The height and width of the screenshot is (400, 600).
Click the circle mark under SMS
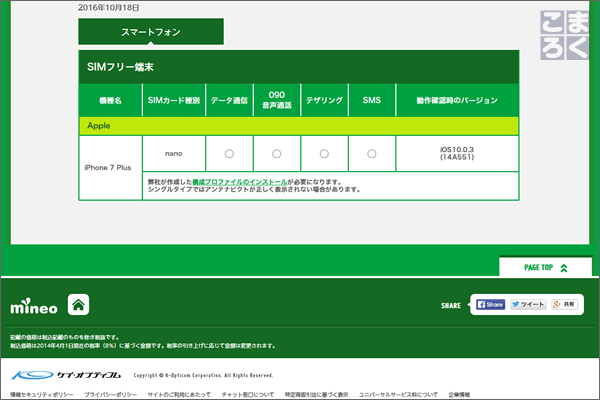point(372,153)
